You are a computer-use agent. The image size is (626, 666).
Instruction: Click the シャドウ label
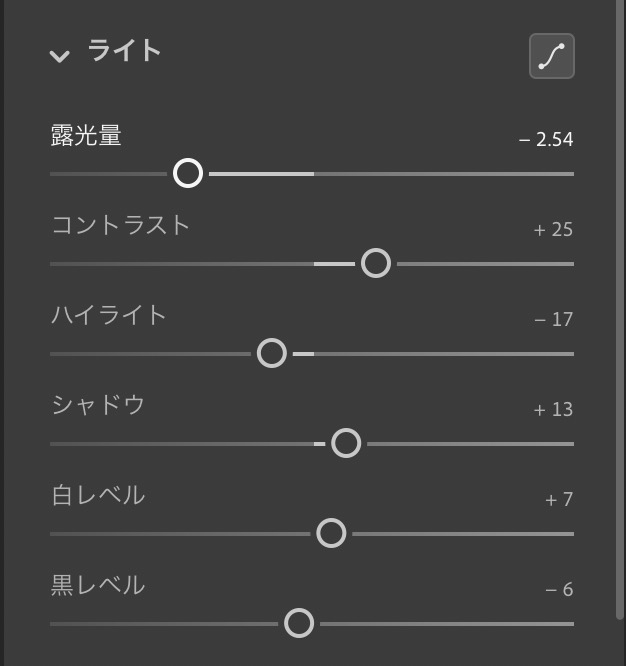tap(98, 405)
